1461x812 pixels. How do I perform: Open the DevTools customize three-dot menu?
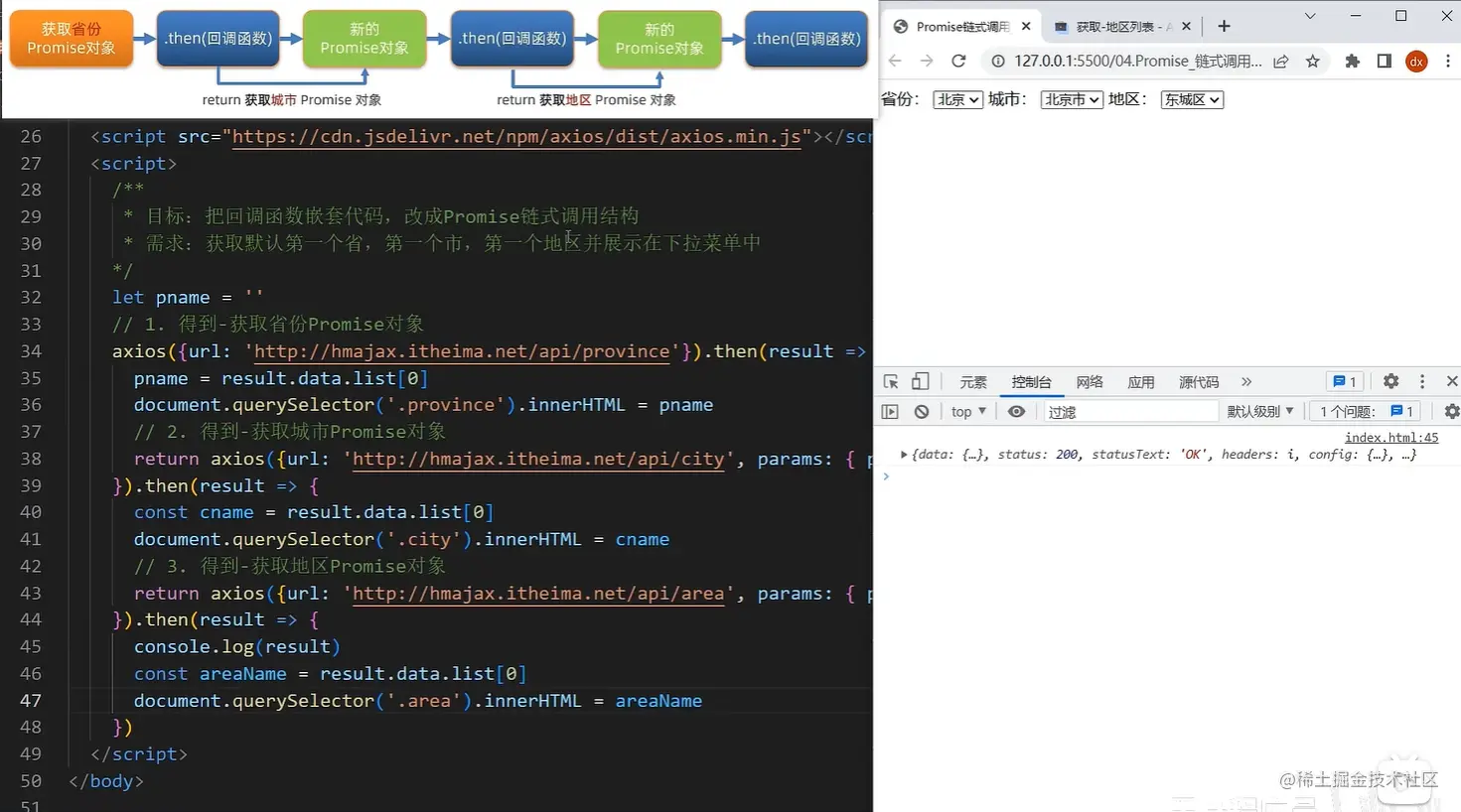click(x=1422, y=382)
